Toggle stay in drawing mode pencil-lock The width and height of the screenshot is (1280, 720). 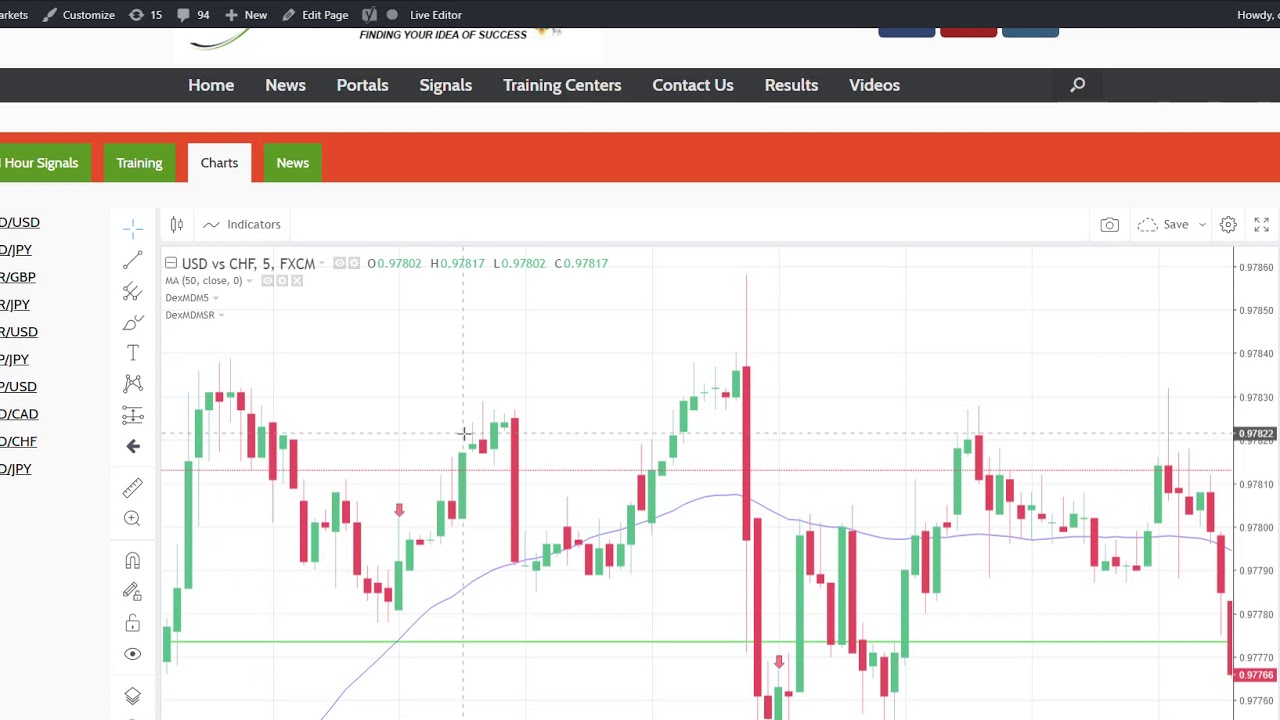coord(133,592)
